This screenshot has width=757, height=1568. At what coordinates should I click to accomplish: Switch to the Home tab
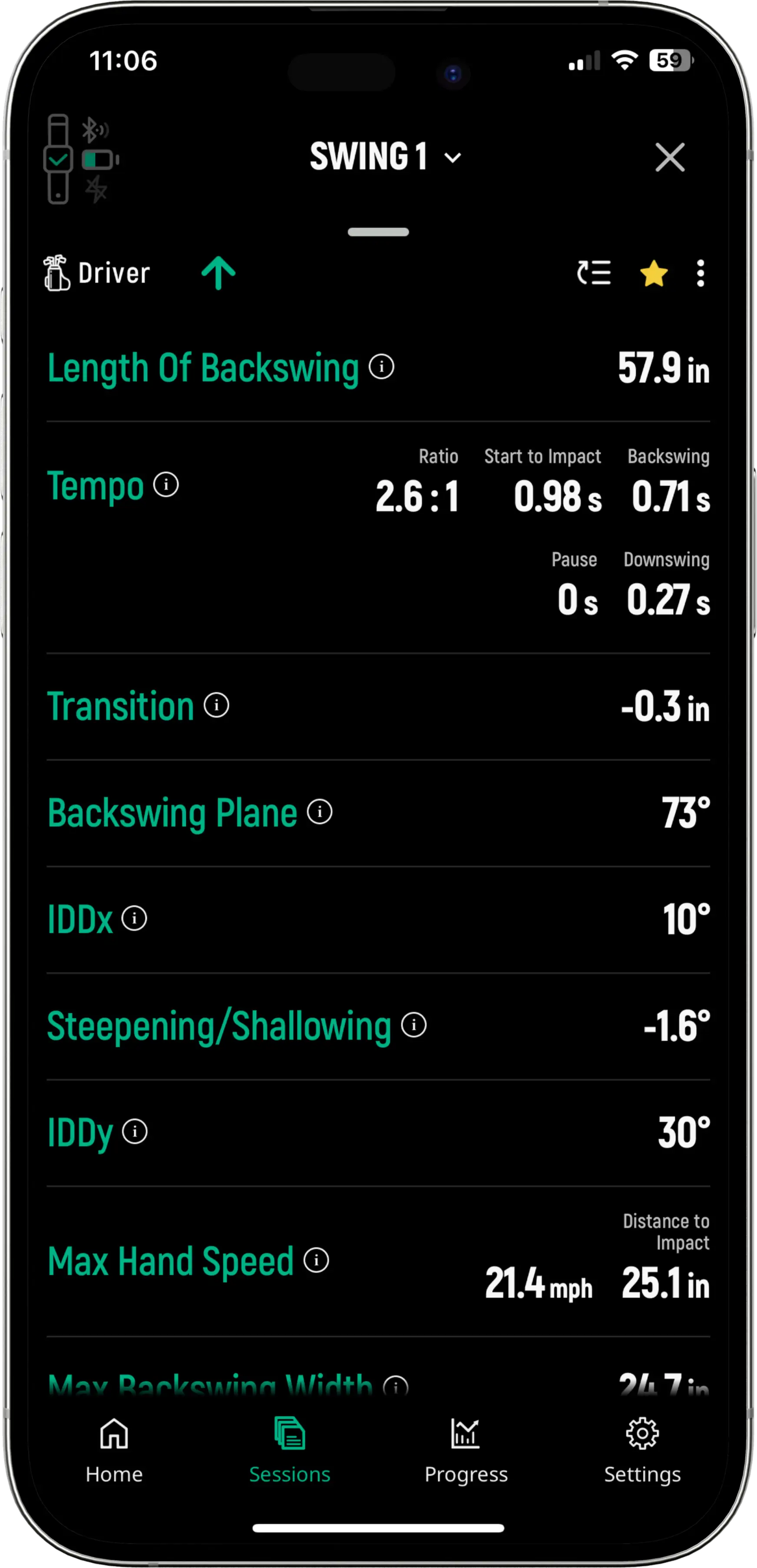click(x=114, y=1451)
